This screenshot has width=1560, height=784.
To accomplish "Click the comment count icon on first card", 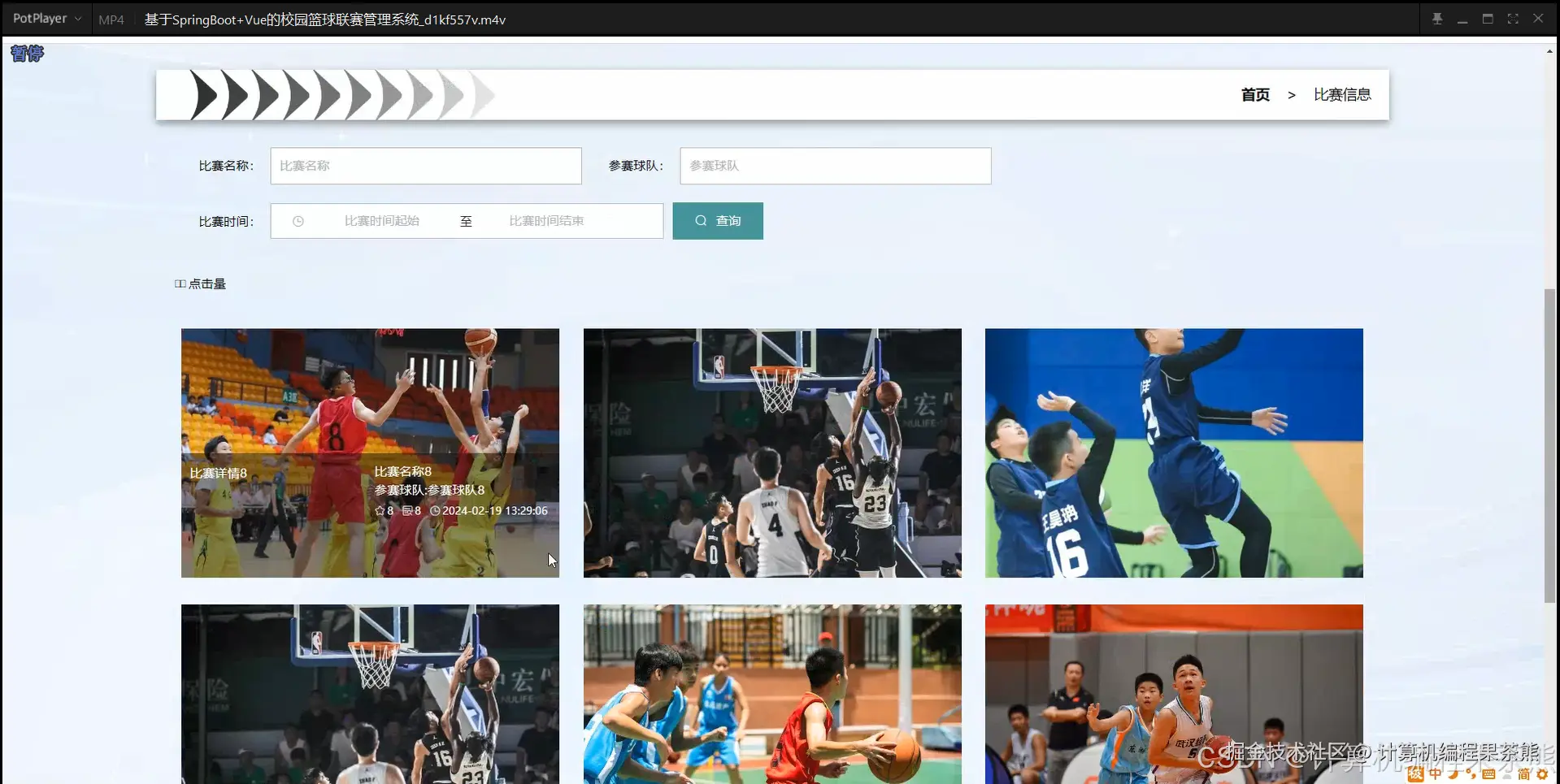I will 407,511.
